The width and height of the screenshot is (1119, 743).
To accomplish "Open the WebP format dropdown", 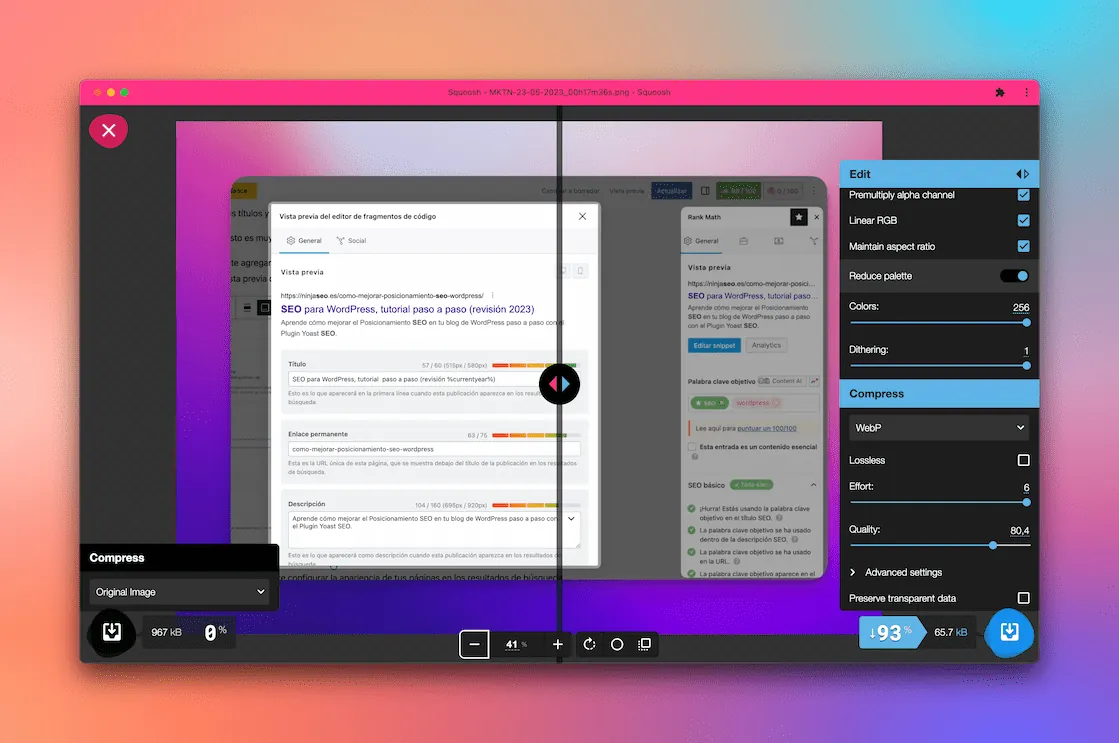I will pyautogui.click(x=939, y=428).
